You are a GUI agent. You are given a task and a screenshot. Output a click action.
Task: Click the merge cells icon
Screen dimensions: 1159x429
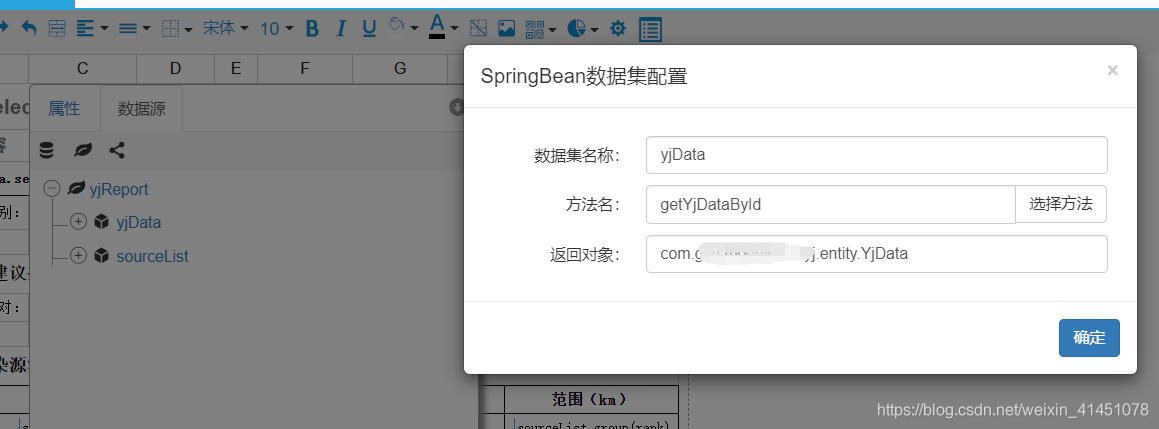(x=57, y=28)
